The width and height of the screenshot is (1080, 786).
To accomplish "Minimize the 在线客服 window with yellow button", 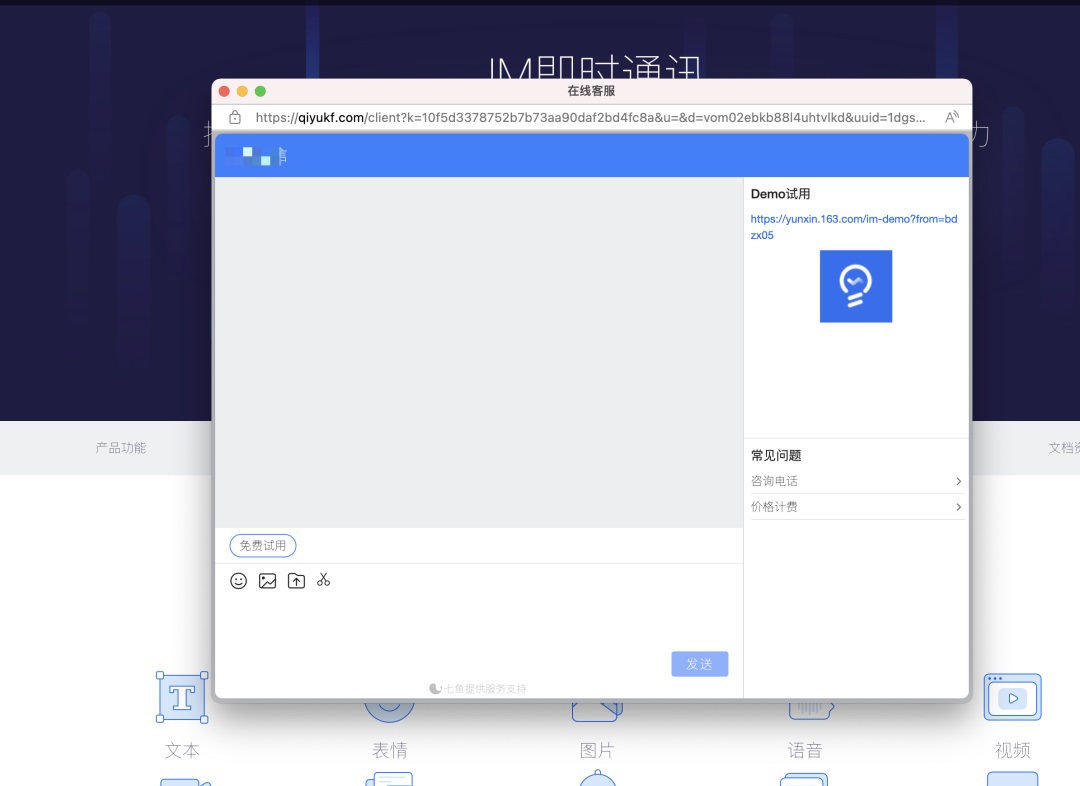I will coord(242,91).
